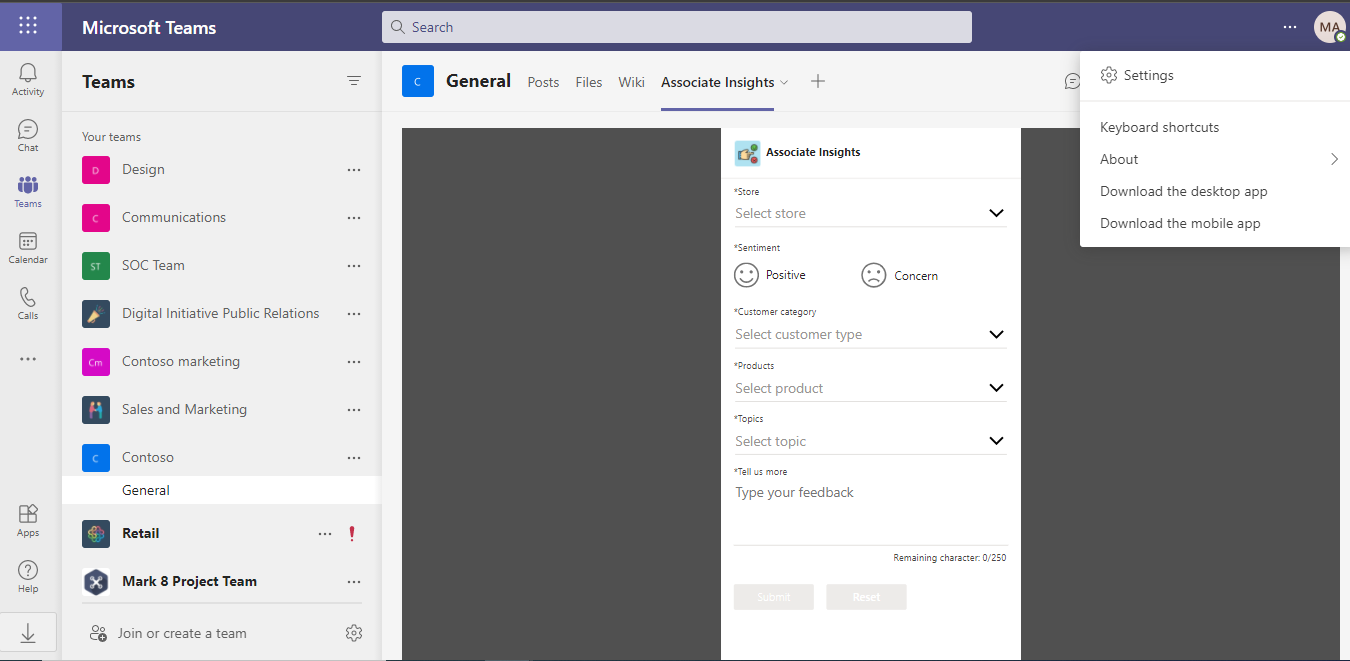Choose the Positive sentiment smiley

(746, 275)
